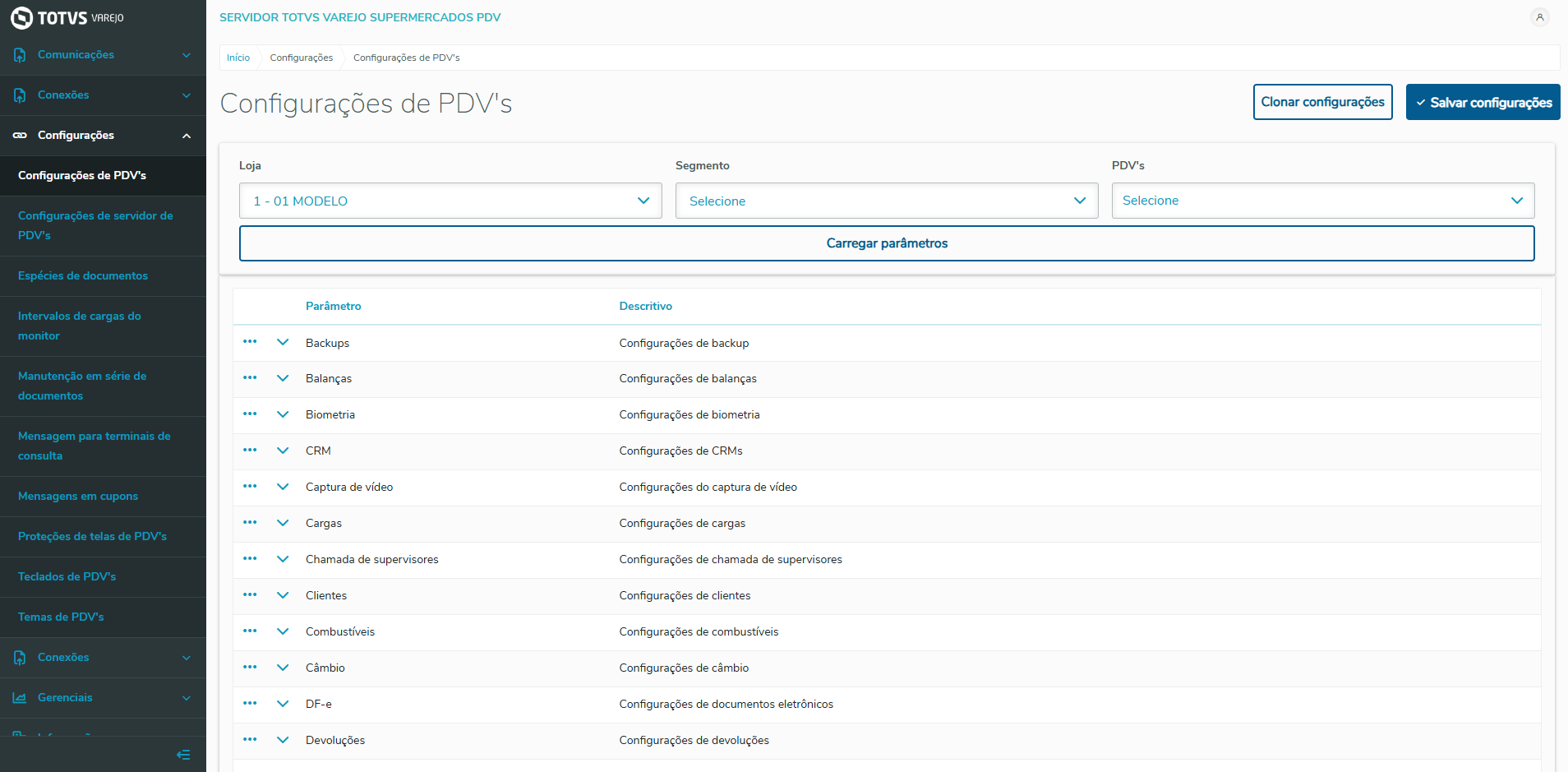Click the Comunicações document icon
Image resolution: width=1568 pixels, height=772 pixels.
coord(20,55)
